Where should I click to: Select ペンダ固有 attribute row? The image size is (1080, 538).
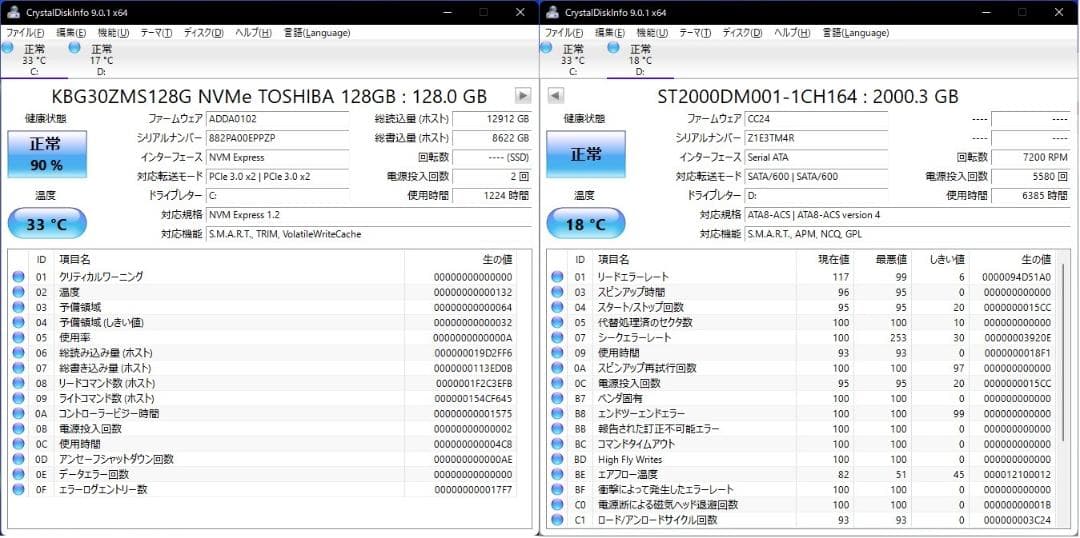[802, 398]
